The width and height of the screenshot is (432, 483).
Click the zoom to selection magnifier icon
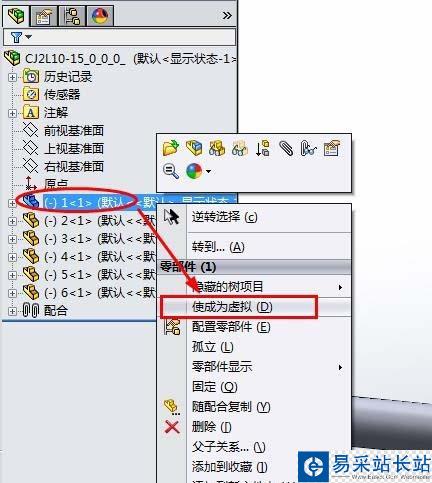point(171,171)
